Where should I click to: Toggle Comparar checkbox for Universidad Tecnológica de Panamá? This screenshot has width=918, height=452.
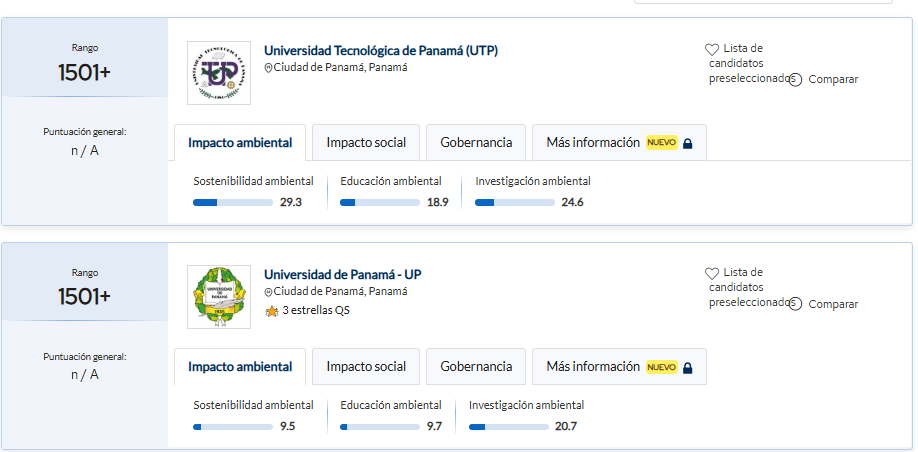(x=794, y=80)
